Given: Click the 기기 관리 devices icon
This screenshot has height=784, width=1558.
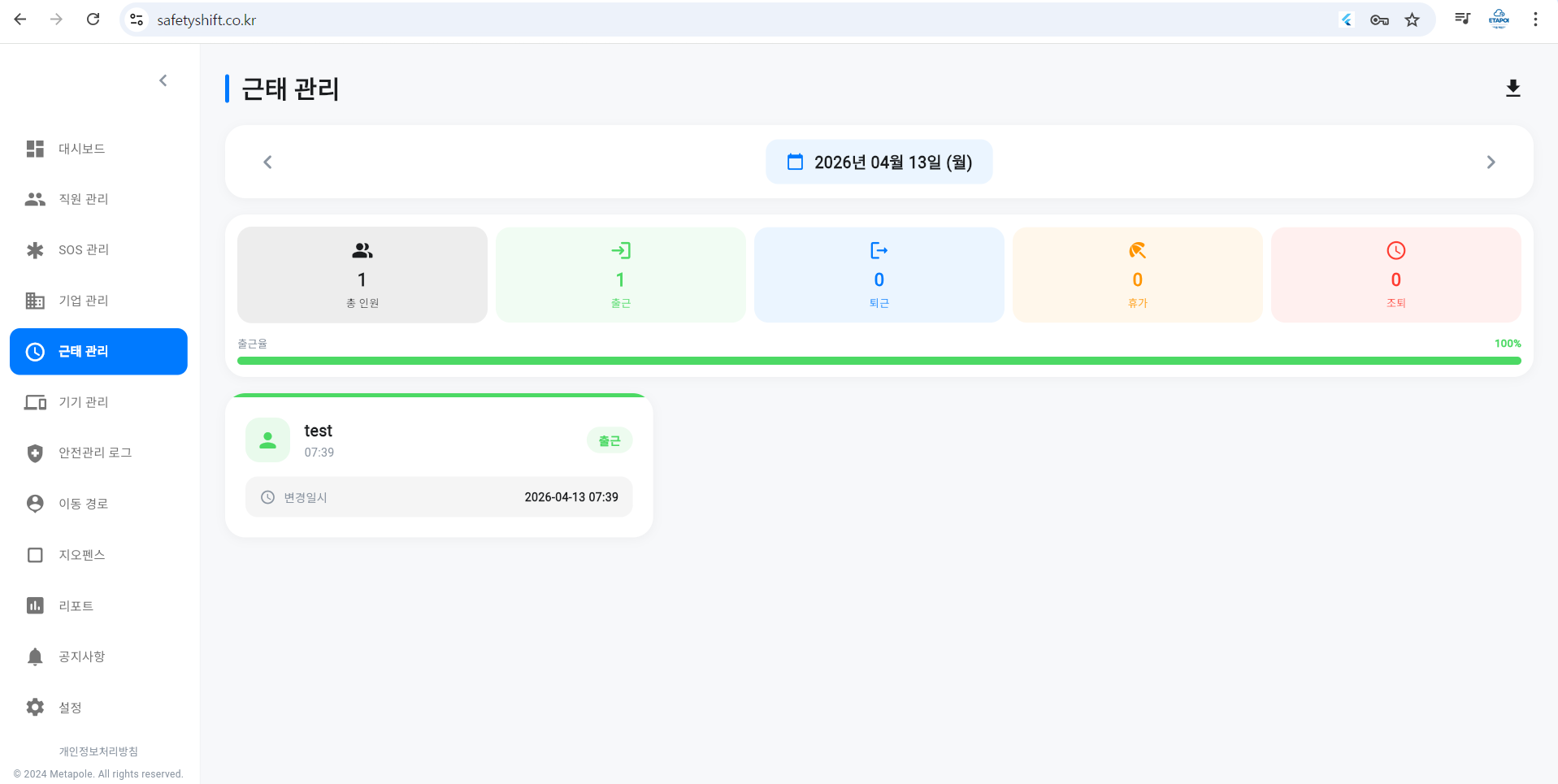Looking at the screenshot, I should pos(35,402).
